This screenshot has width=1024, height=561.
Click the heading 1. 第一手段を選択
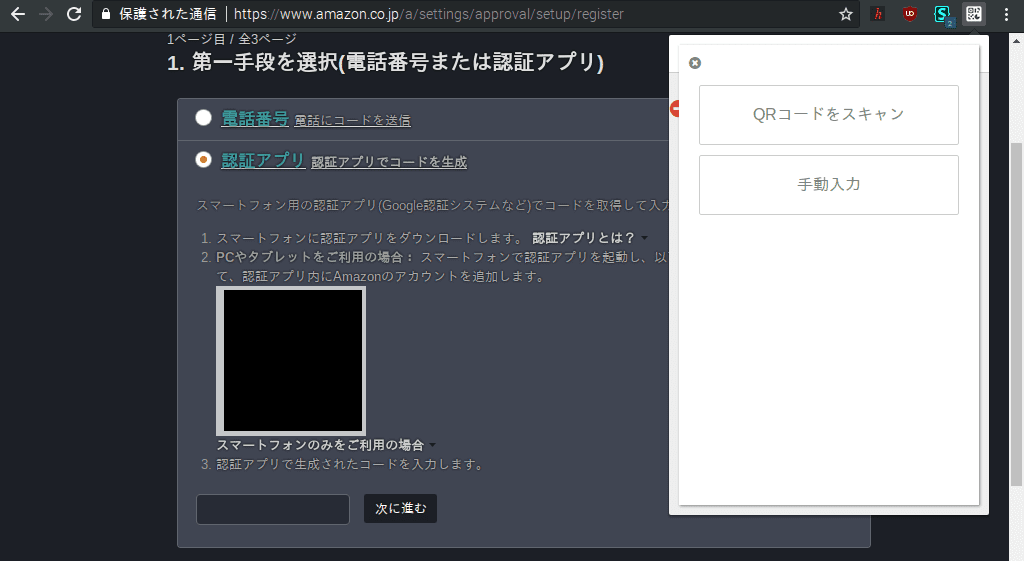coord(385,63)
